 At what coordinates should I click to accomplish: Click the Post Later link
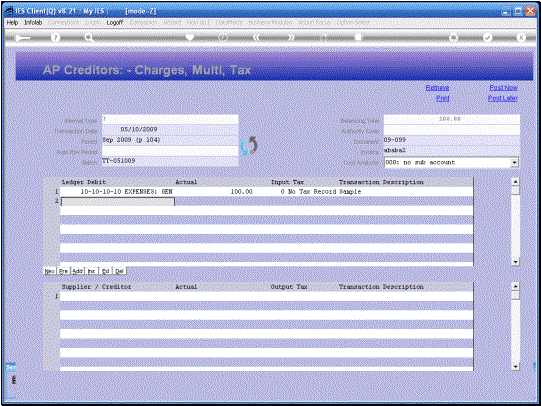[502, 98]
